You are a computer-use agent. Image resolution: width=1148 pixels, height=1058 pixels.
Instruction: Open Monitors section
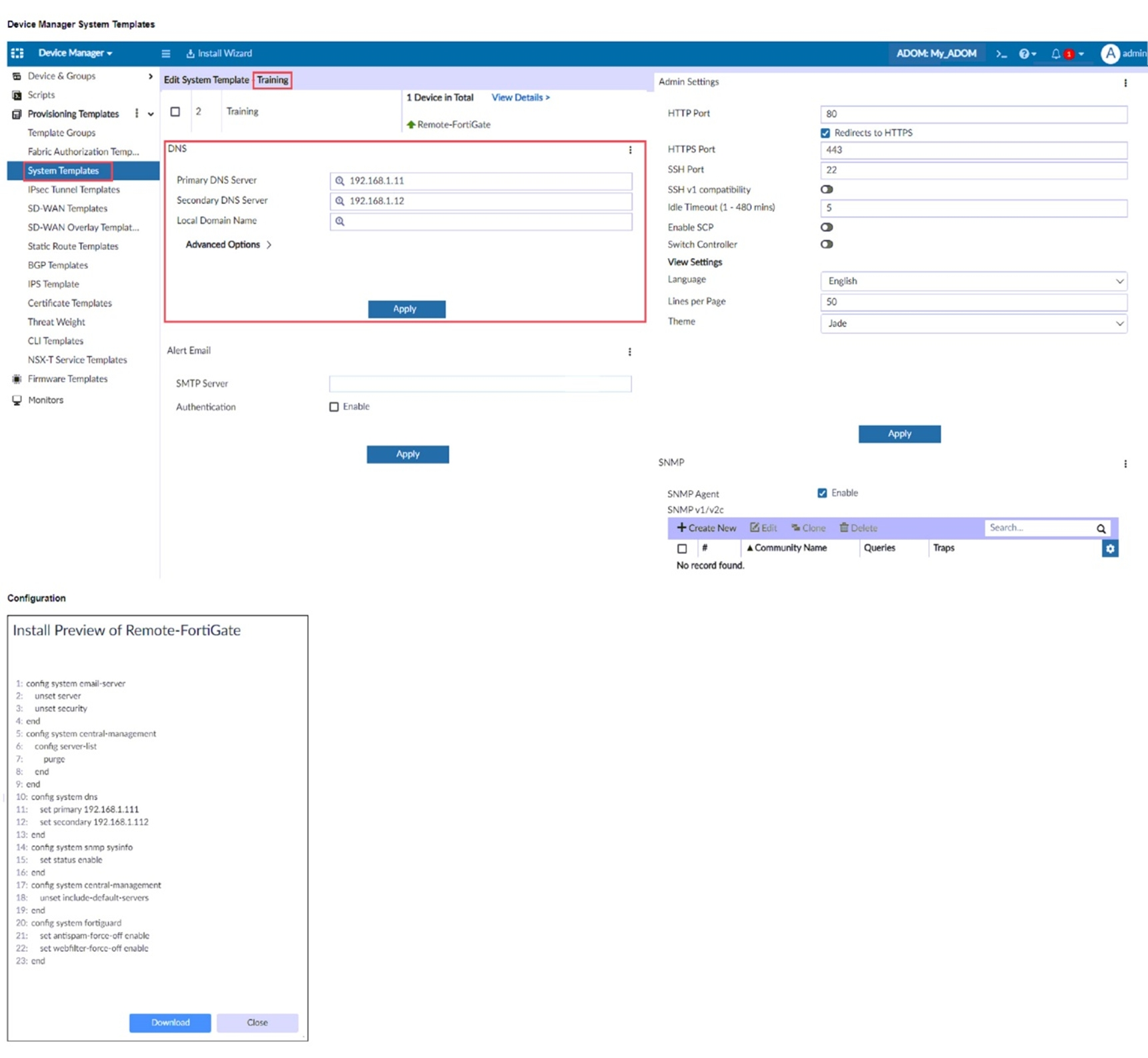point(45,400)
